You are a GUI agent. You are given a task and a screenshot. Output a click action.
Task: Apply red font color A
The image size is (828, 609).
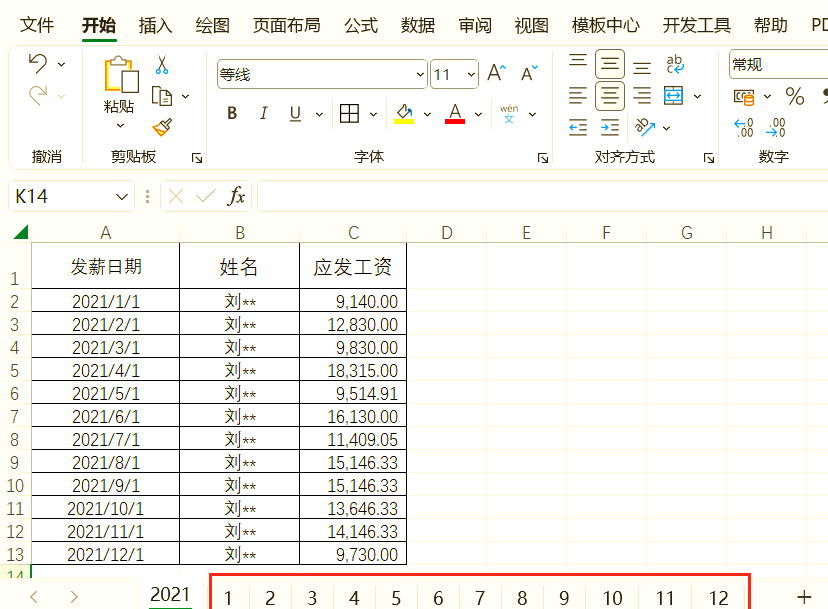455,113
